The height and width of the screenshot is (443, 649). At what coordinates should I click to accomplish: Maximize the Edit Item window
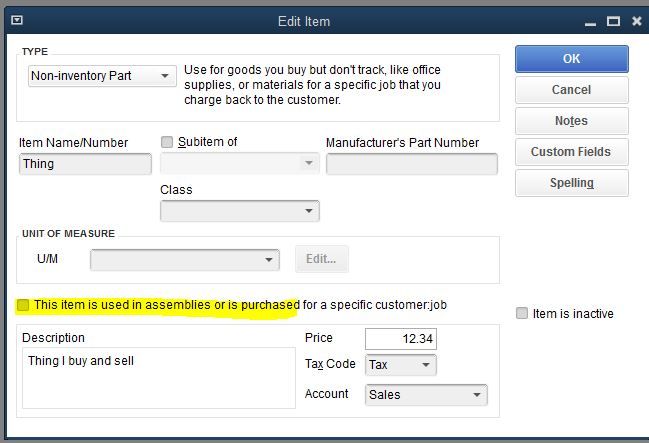(613, 20)
